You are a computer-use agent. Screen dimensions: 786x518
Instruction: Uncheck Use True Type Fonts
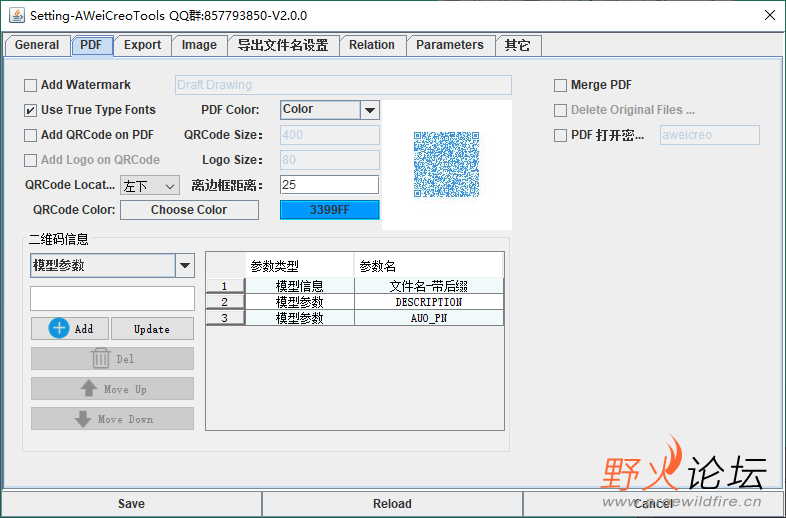click(31, 110)
